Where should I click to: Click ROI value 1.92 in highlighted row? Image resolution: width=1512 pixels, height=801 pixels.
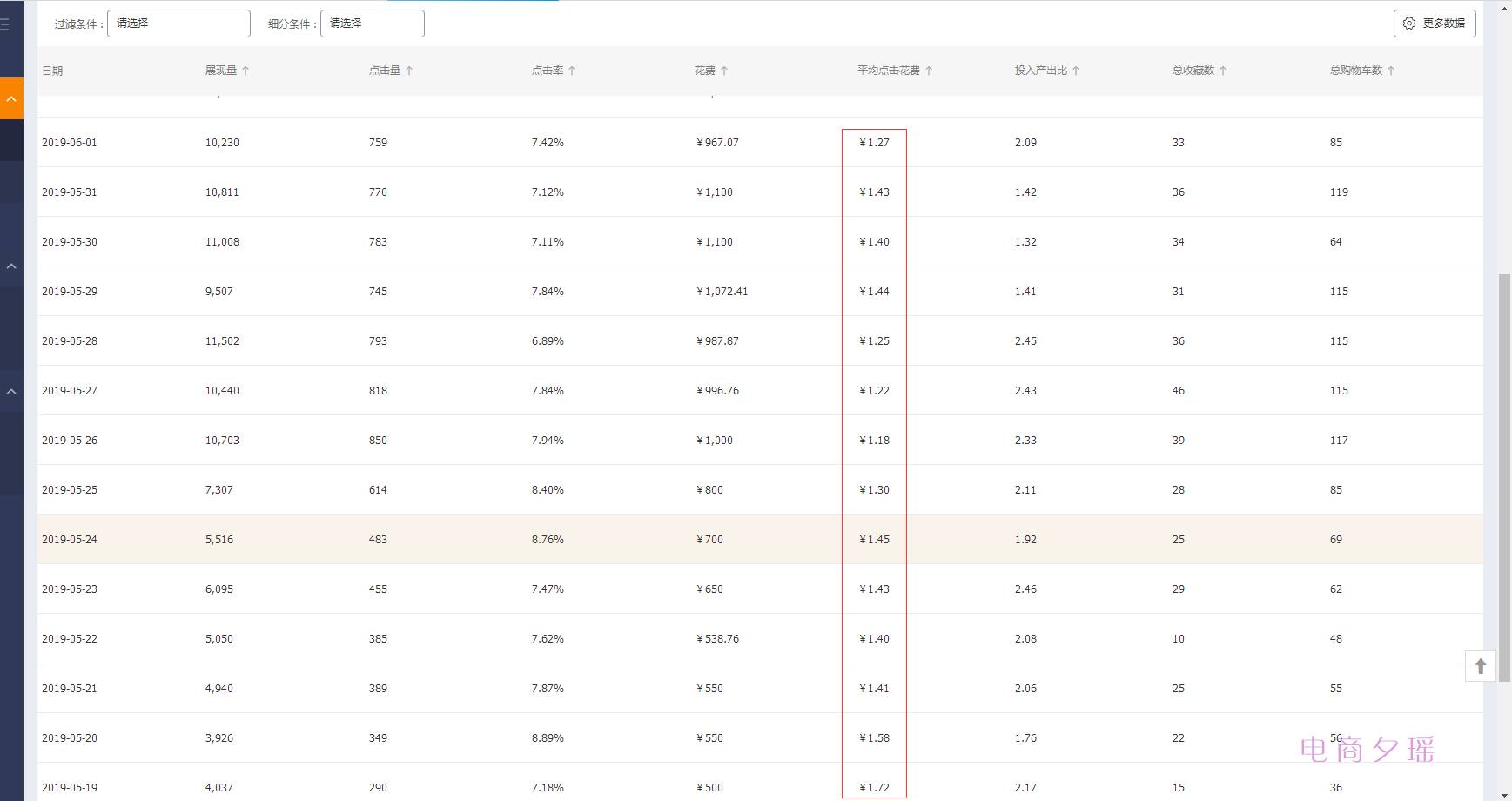point(1025,540)
